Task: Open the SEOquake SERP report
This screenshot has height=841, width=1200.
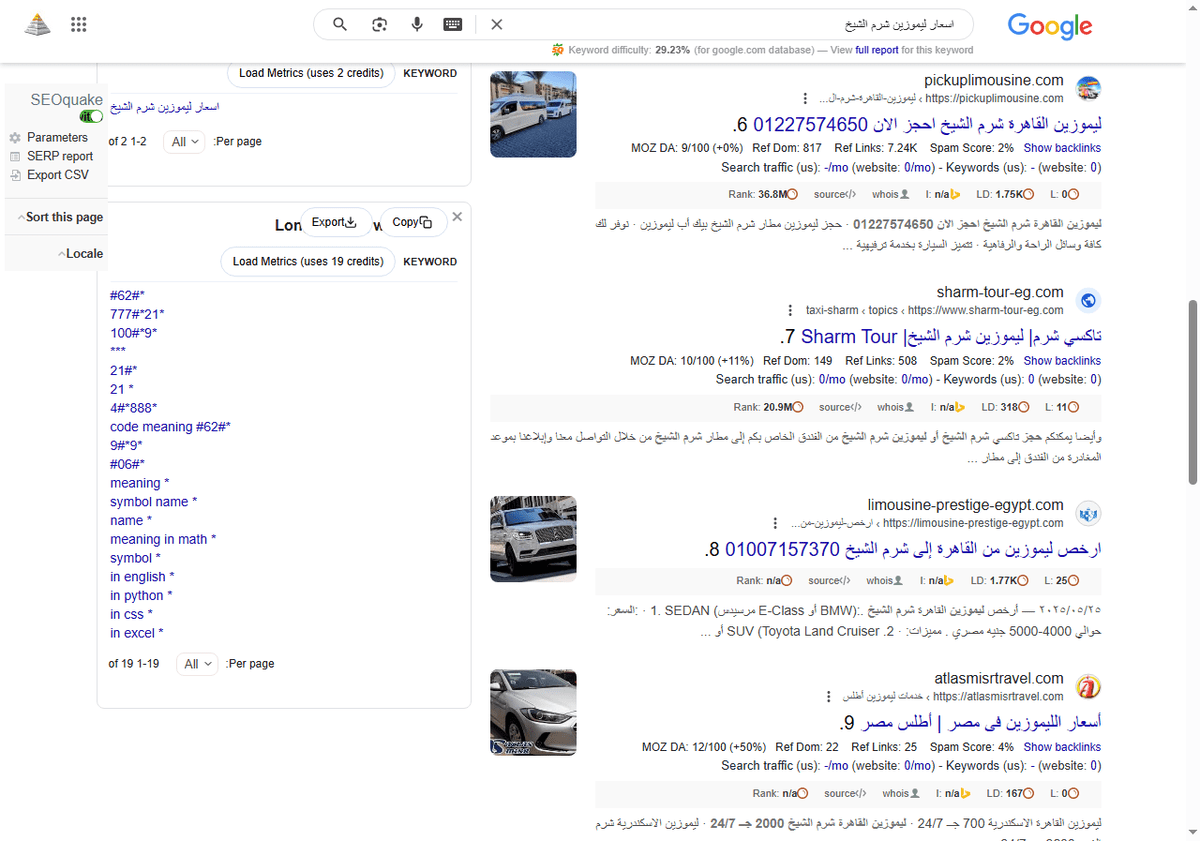Action: tap(59, 156)
